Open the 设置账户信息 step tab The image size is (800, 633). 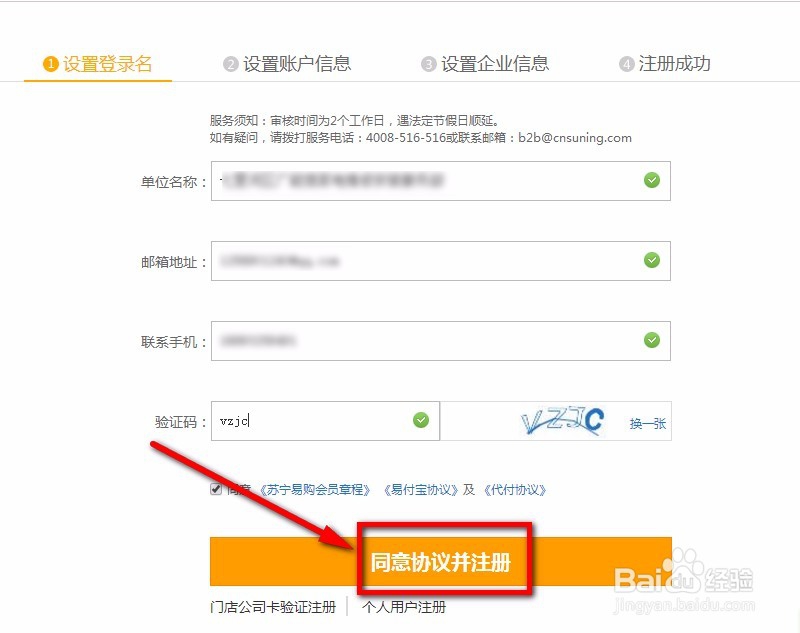pyautogui.click(x=287, y=64)
